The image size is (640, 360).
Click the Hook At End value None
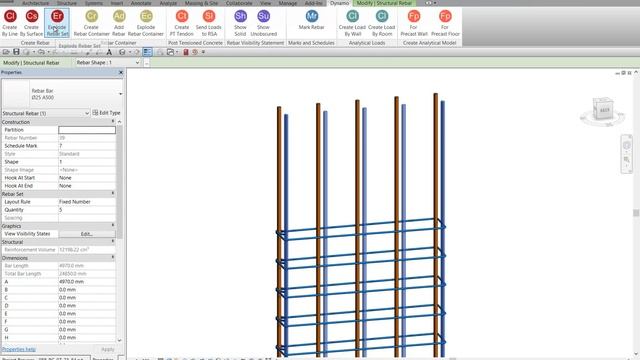click(x=87, y=186)
